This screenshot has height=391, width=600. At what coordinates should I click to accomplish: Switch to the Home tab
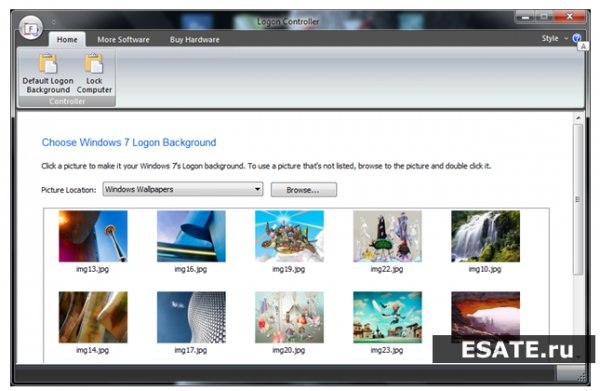point(67,39)
